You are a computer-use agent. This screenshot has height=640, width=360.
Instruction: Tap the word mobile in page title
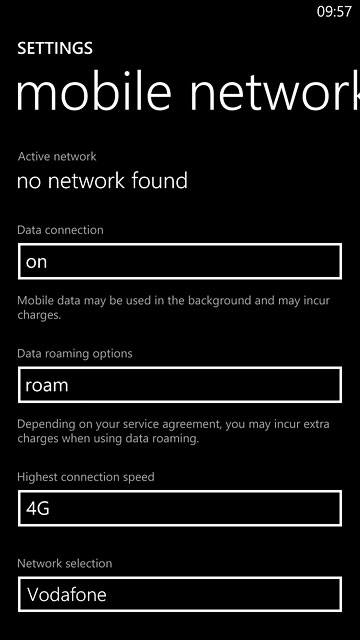93,91
